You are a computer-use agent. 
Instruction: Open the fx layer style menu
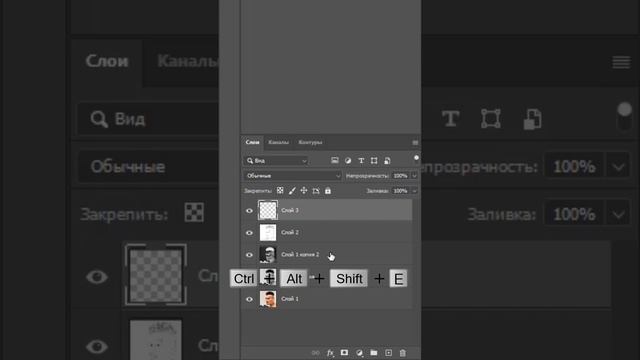(330, 353)
